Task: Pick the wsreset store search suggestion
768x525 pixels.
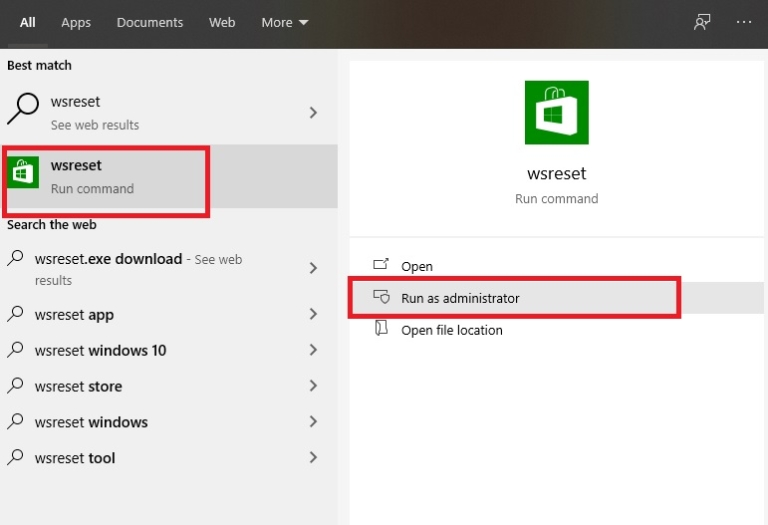Action: (78, 386)
